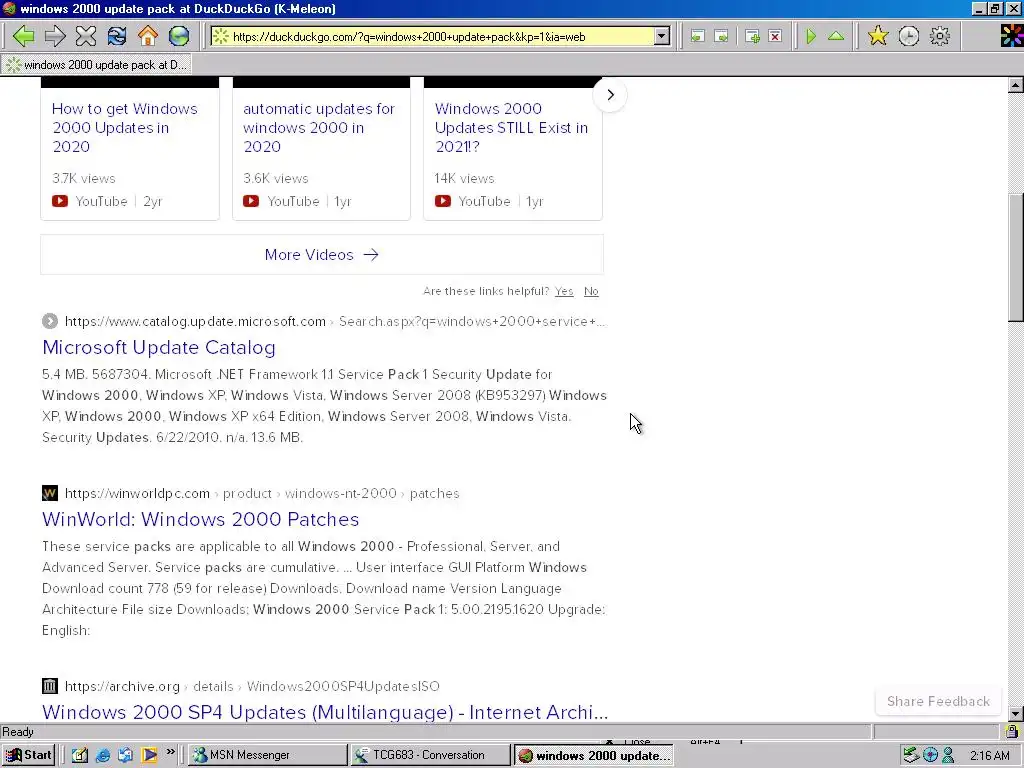Open the next tab icon
Image resolution: width=1024 pixels, height=768 pixels.
pos(722,37)
